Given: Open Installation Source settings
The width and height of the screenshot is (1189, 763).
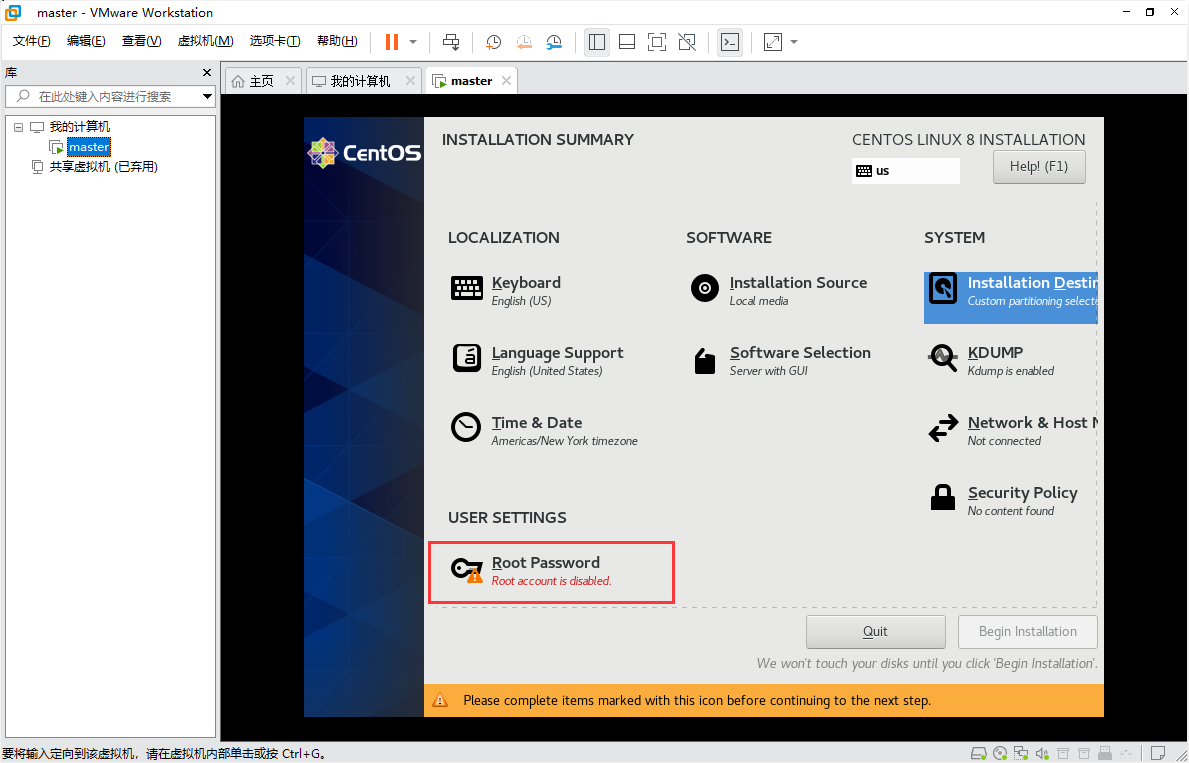Looking at the screenshot, I should (x=779, y=290).
